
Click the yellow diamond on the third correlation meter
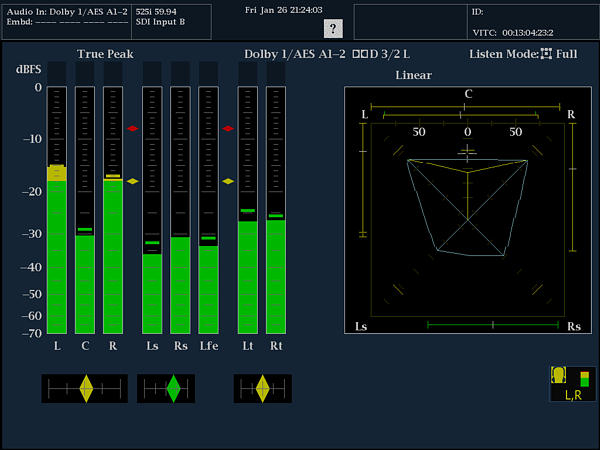coord(262,388)
